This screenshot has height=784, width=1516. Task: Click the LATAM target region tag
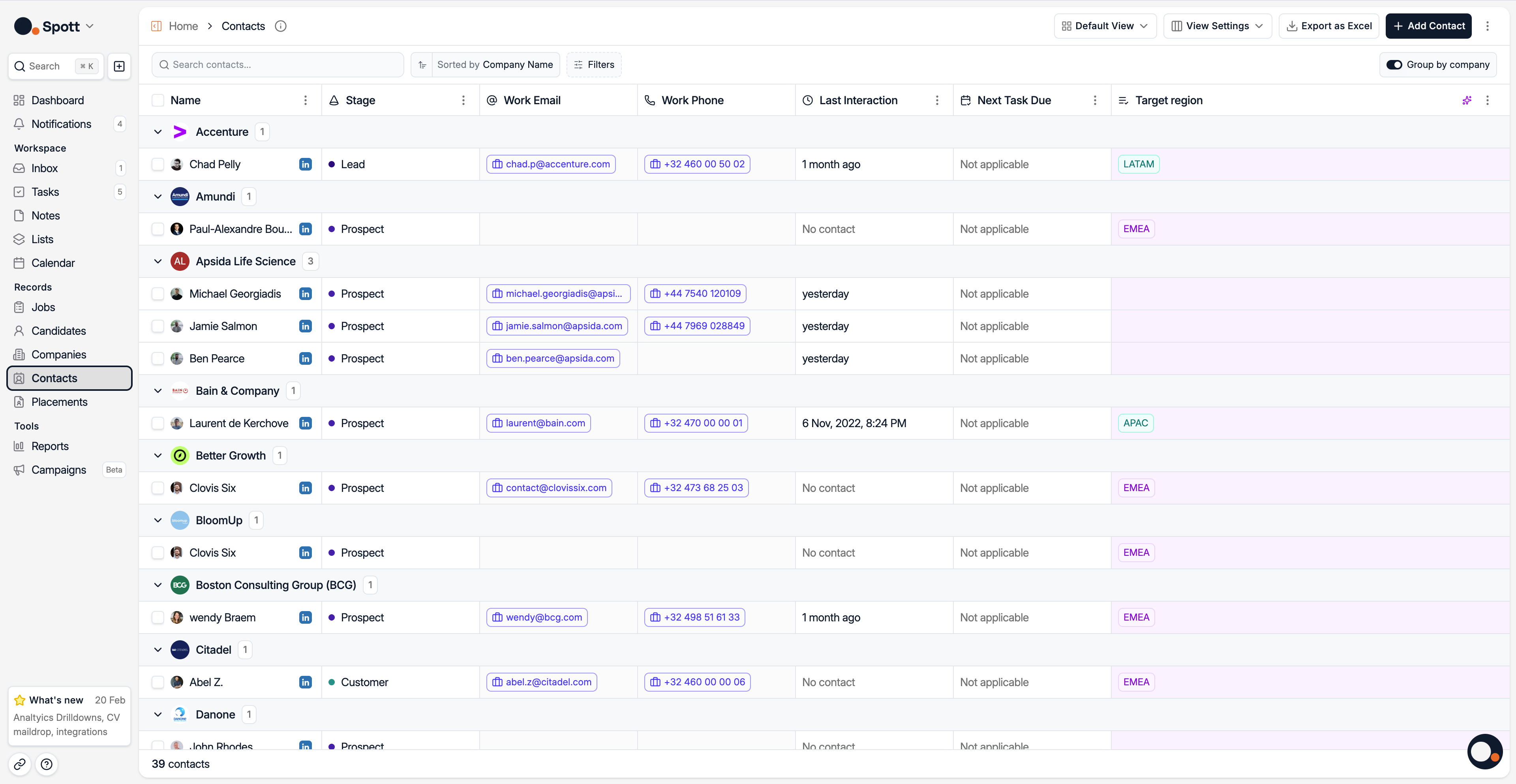click(1138, 164)
